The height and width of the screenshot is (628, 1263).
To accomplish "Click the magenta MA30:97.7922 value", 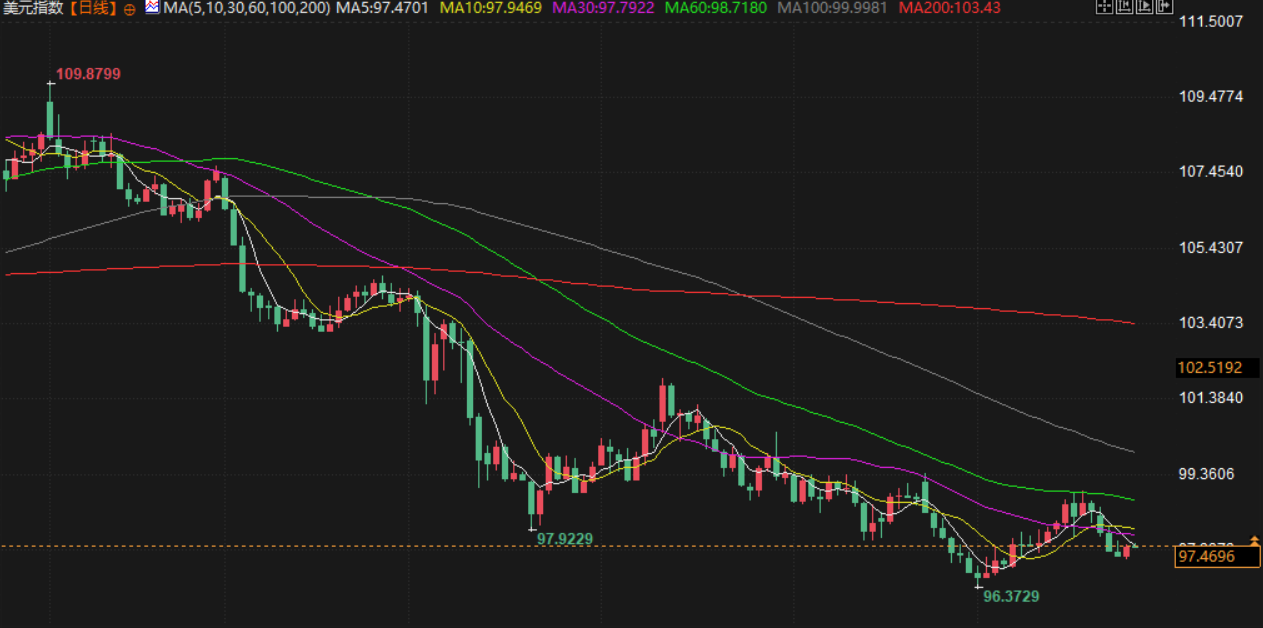I will 605,8.
